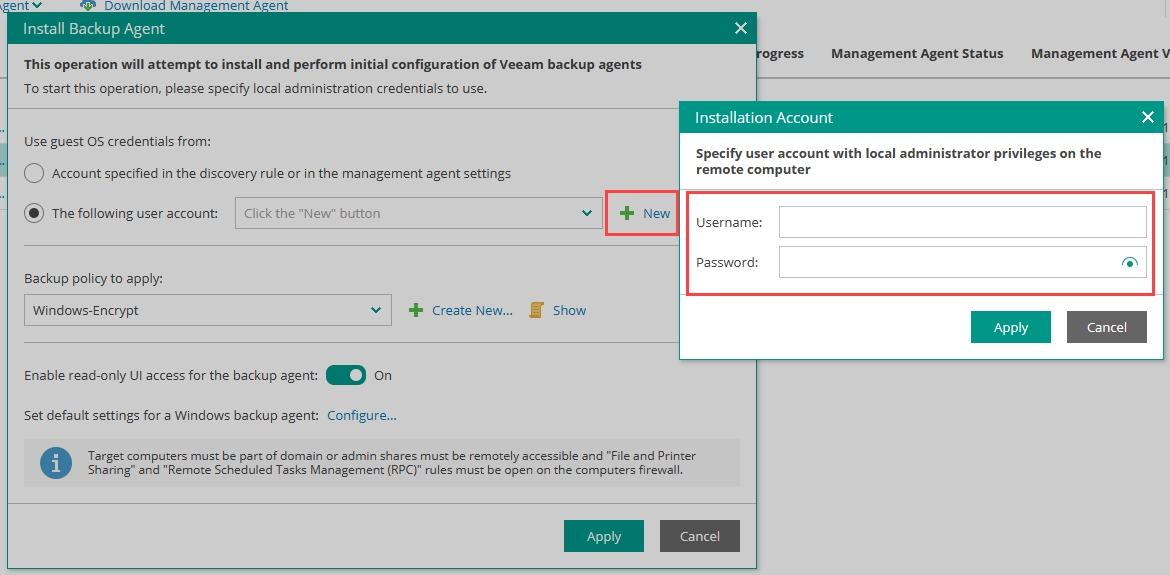Click the Show policy scroll icon

pyautogui.click(x=536, y=310)
